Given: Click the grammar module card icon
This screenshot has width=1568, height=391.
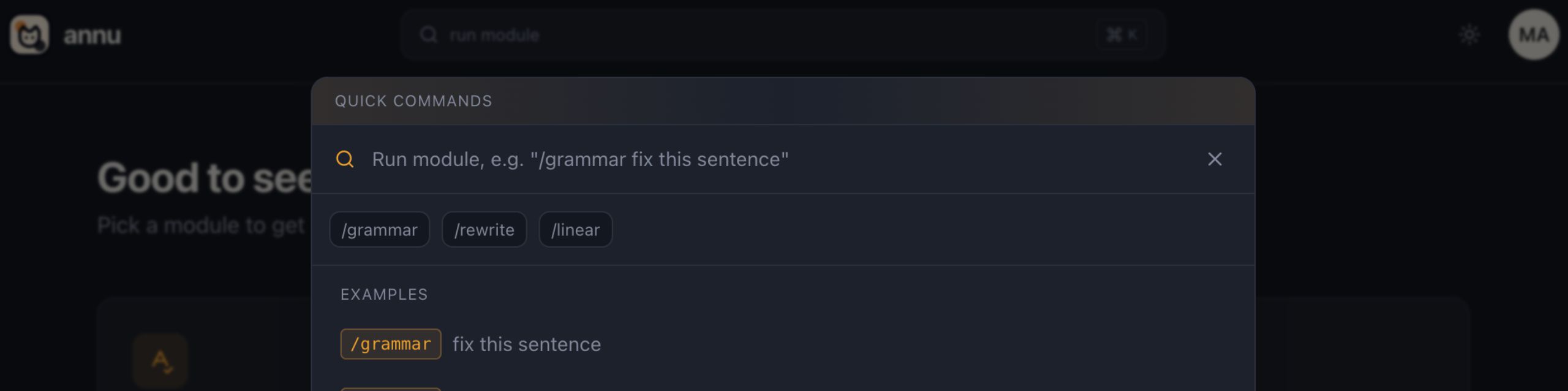Looking at the screenshot, I should click(160, 360).
